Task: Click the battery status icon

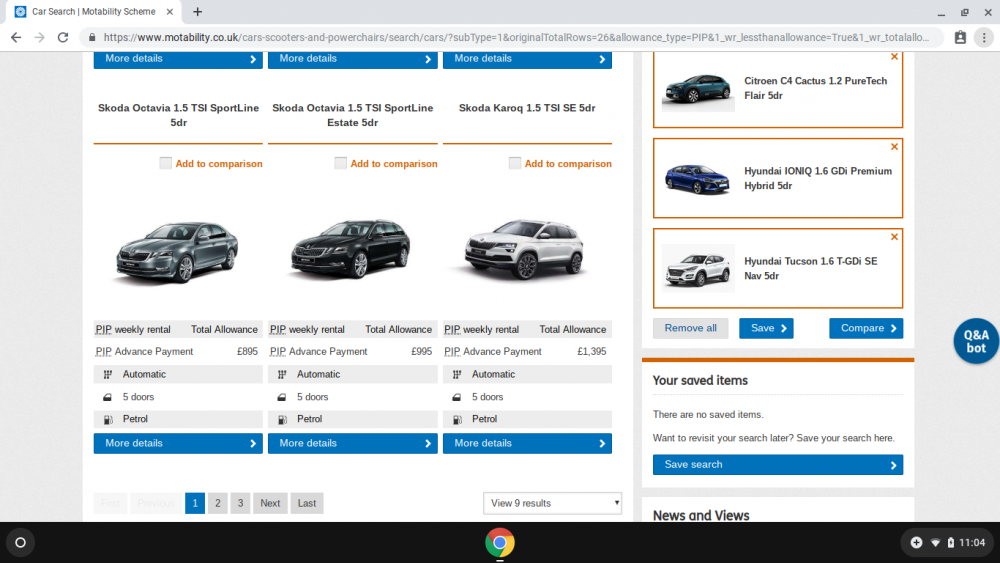Action: point(950,543)
